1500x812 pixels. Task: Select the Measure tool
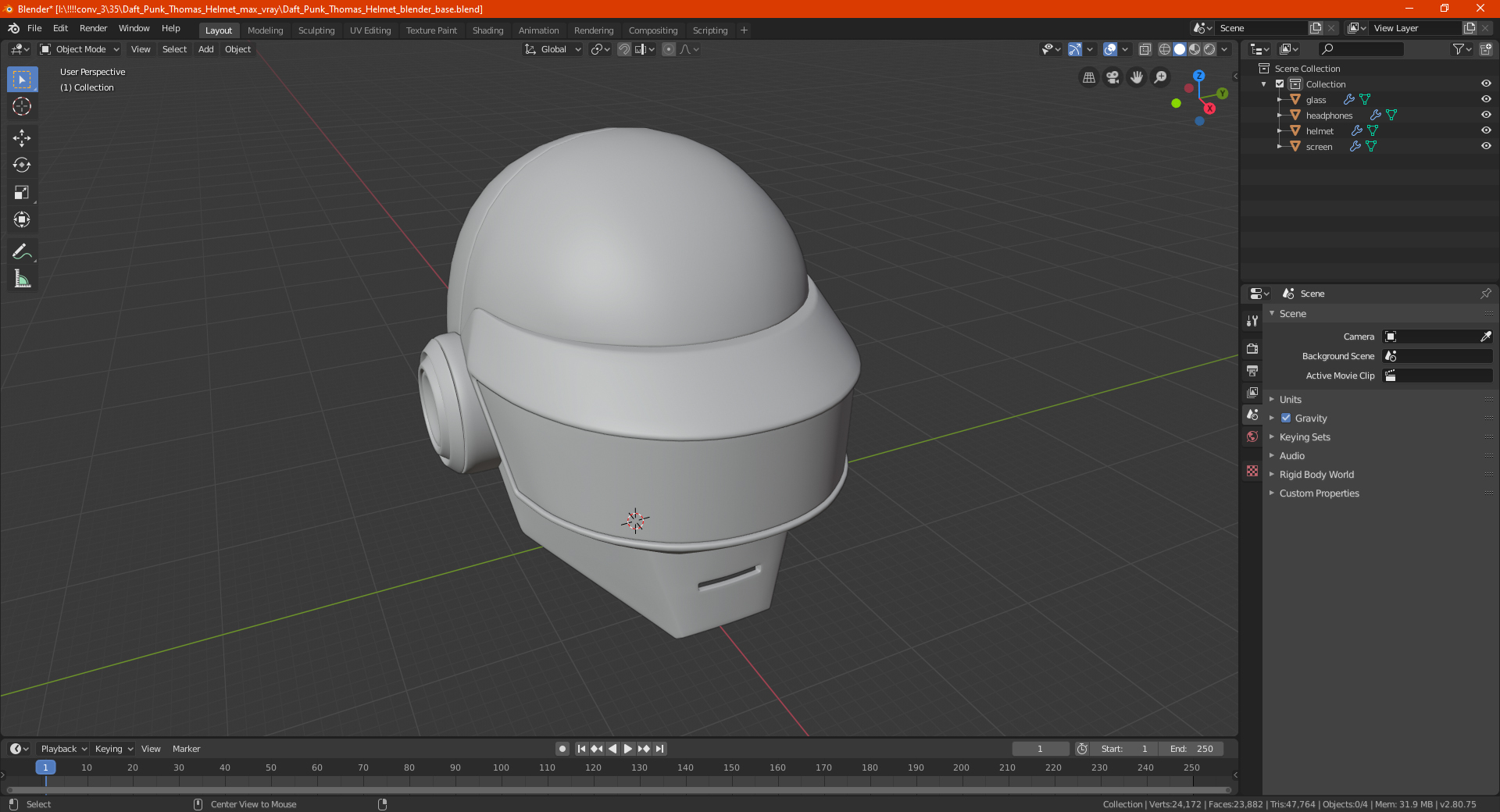click(x=22, y=279)
